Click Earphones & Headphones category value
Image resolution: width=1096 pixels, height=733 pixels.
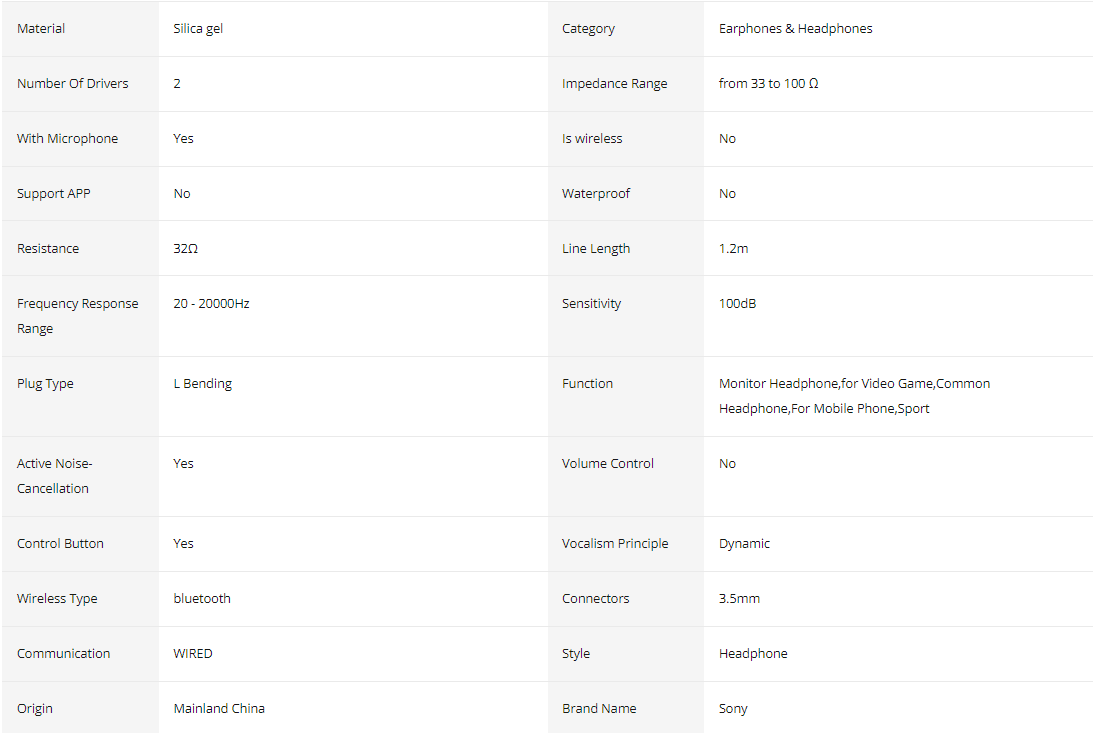(795, 29)
